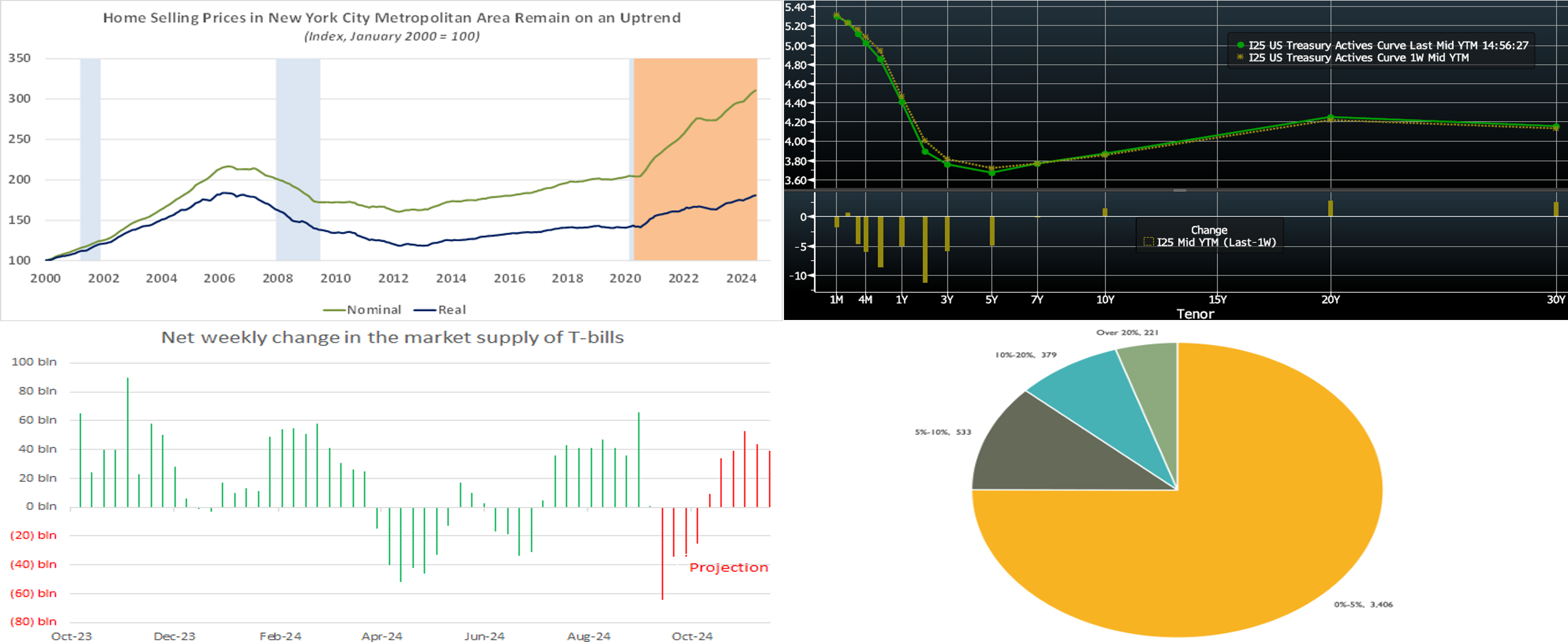The height and width of the screenshot is (642, 1568).
Task: Click the yellow 0%-5% pie slice
Action: coord(1217,548)
